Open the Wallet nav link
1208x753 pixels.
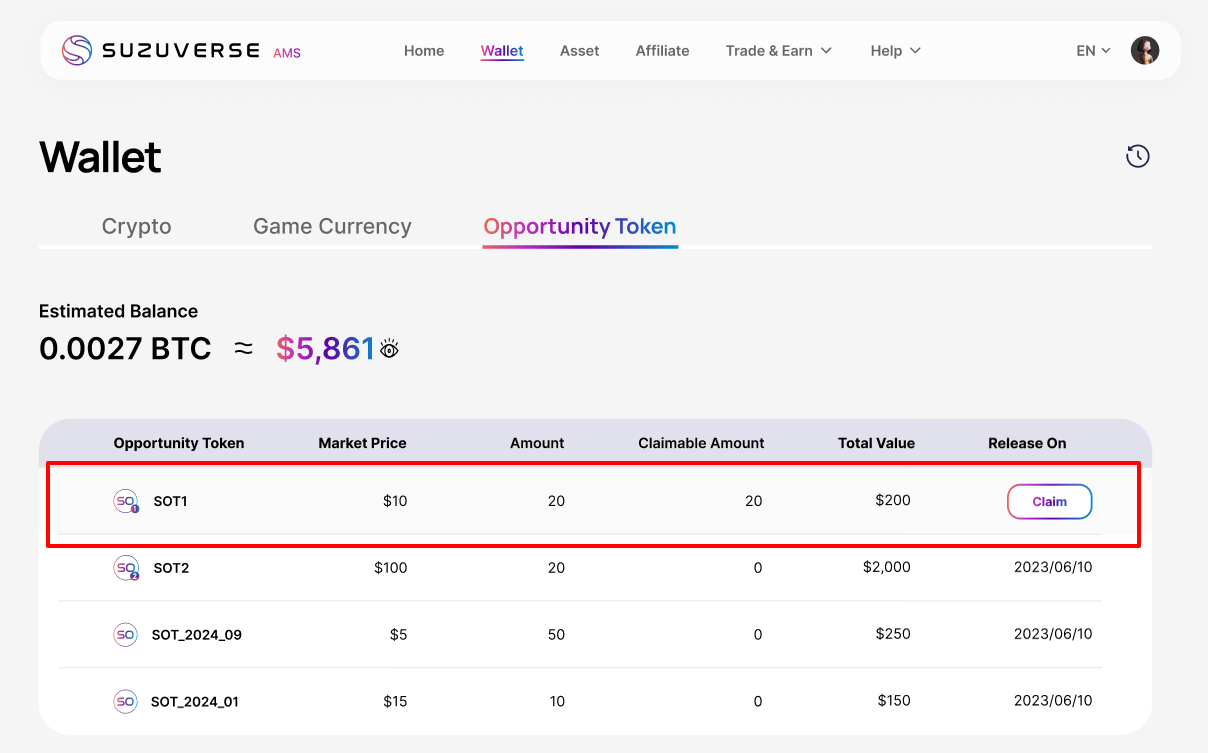pyautogui.click(x=502, y=51)
